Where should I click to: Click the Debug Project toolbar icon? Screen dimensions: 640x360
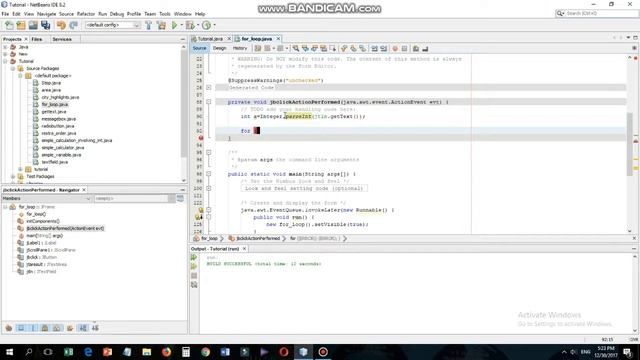[190, 25]
